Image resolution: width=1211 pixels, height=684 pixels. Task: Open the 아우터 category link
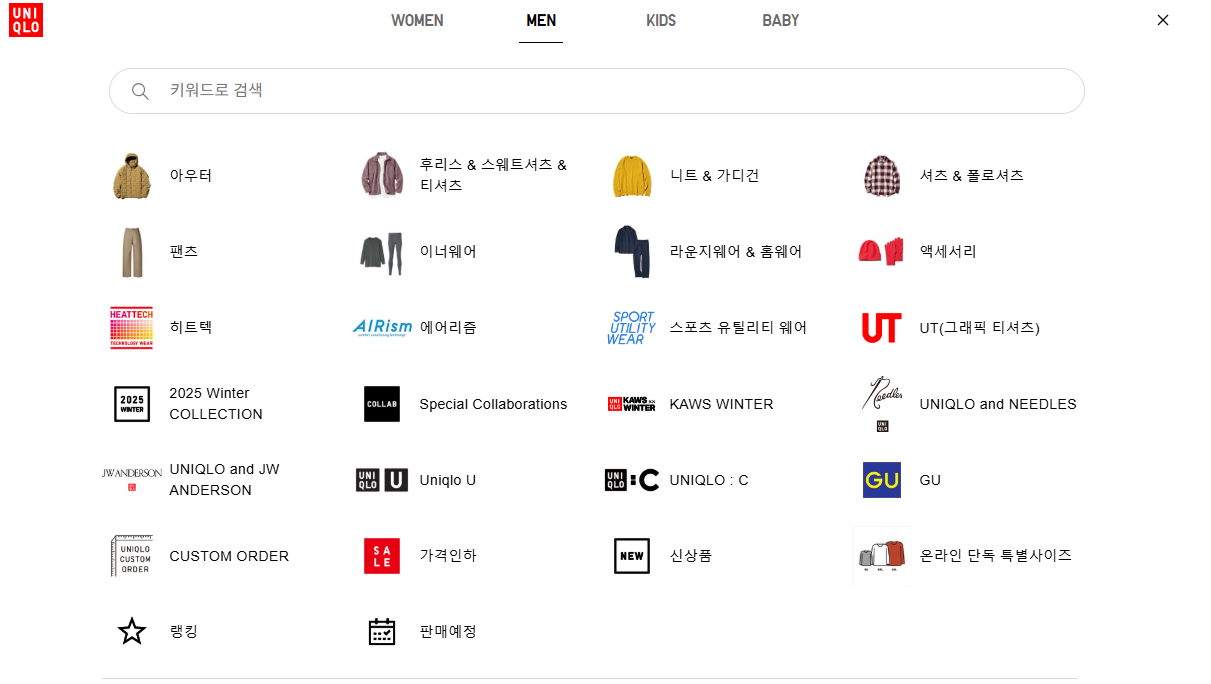point(191,176)
